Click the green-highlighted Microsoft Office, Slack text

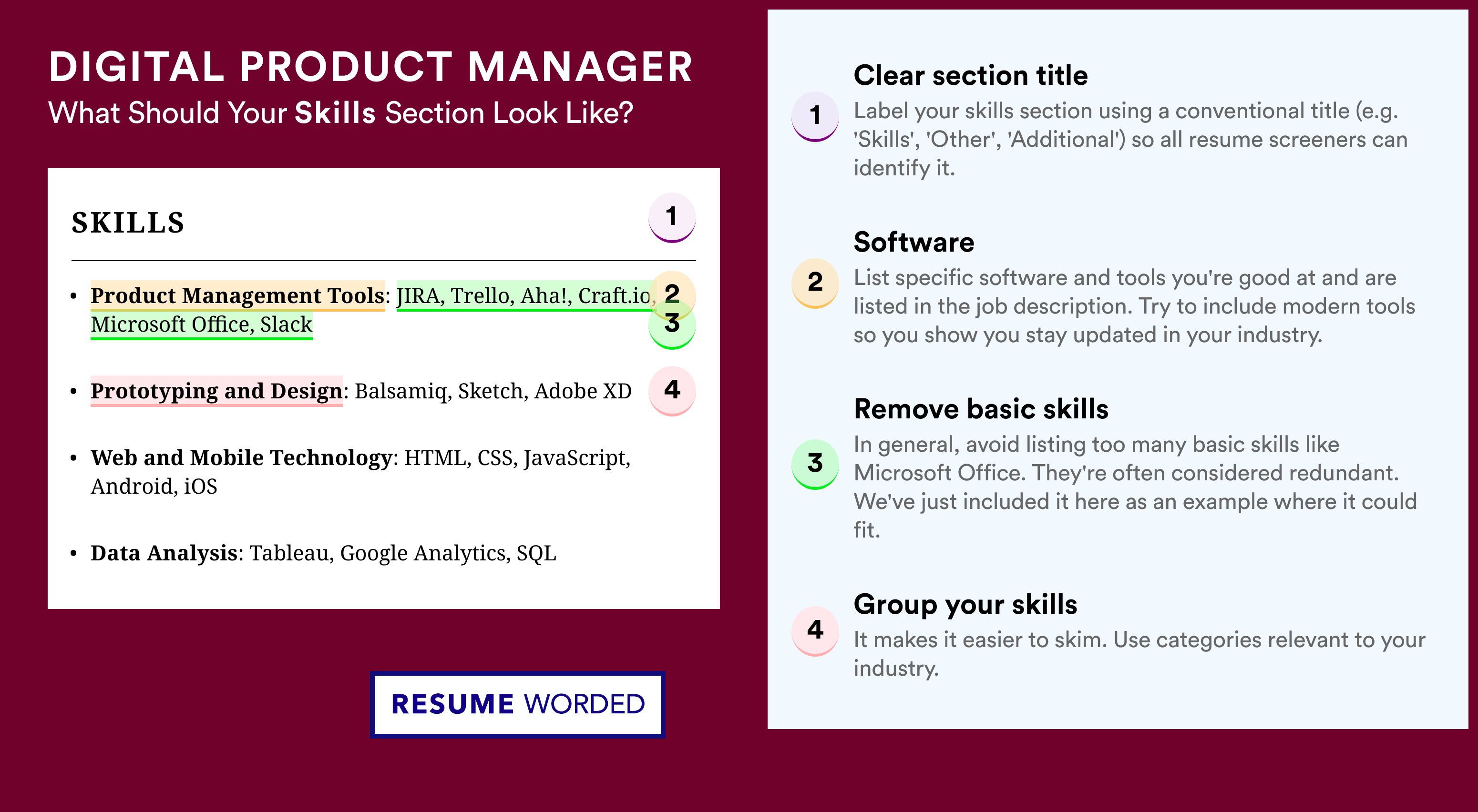click(x=201, y=325)
